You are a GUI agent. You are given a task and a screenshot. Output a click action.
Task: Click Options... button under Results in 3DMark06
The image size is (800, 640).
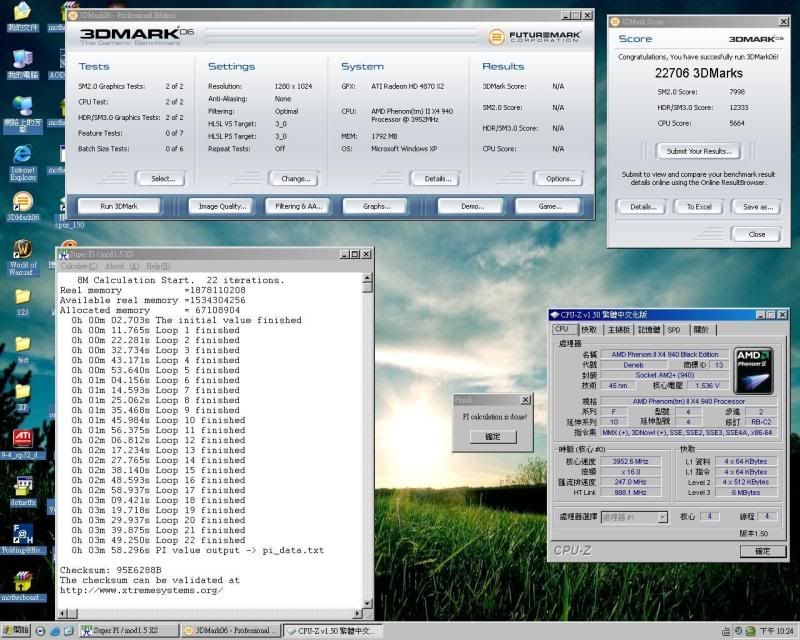coord(560,179)
